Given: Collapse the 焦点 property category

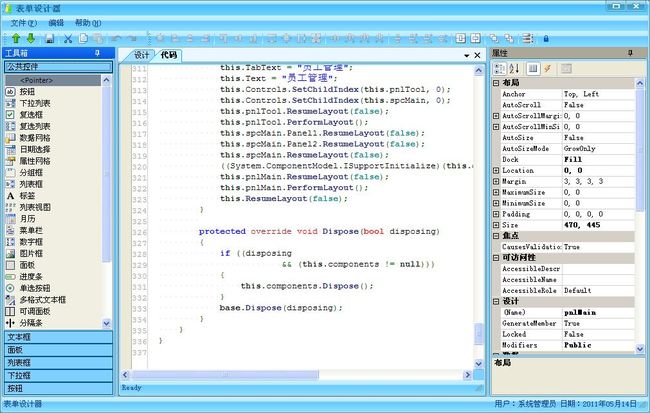Looking at the screenshot, I should pyautogui.click(x=496, y=236).
